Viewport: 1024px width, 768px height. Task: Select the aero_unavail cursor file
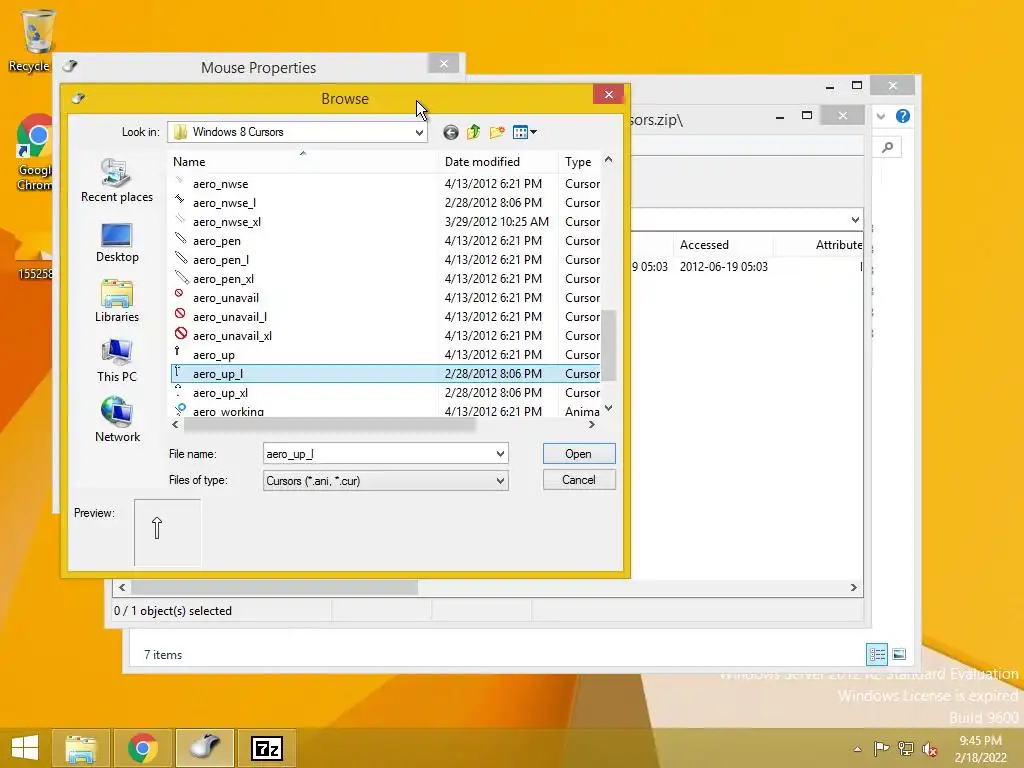pos(385,298)
